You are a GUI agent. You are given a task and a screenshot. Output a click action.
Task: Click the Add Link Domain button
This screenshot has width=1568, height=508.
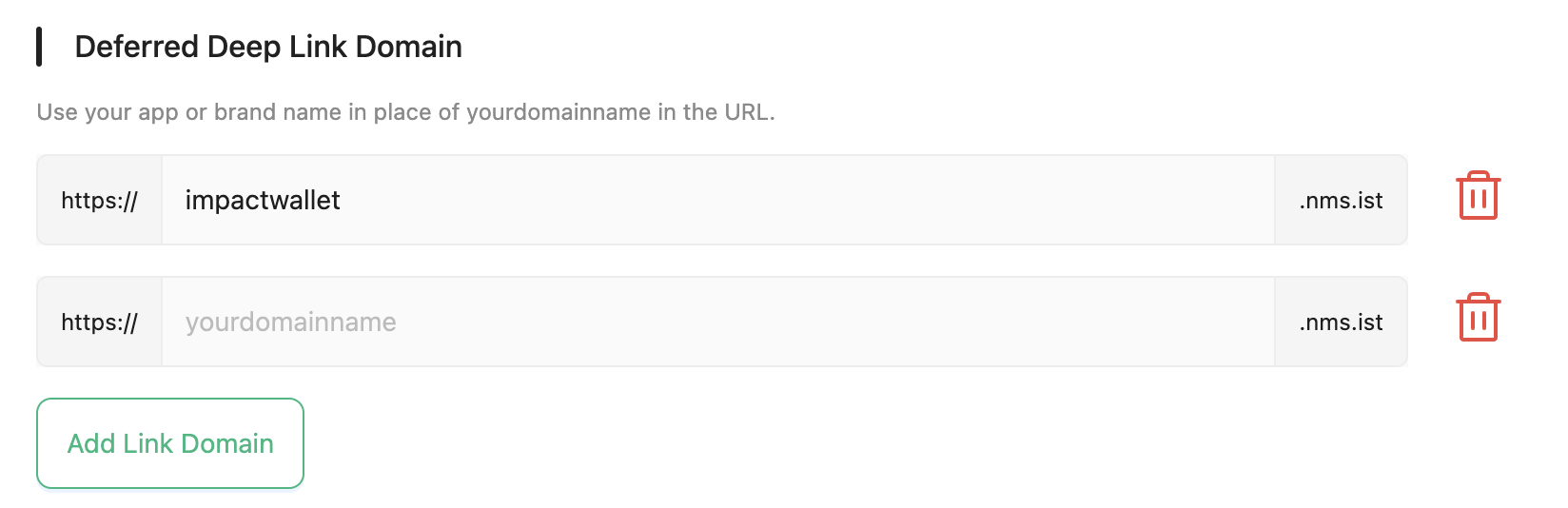pos(170,443)
